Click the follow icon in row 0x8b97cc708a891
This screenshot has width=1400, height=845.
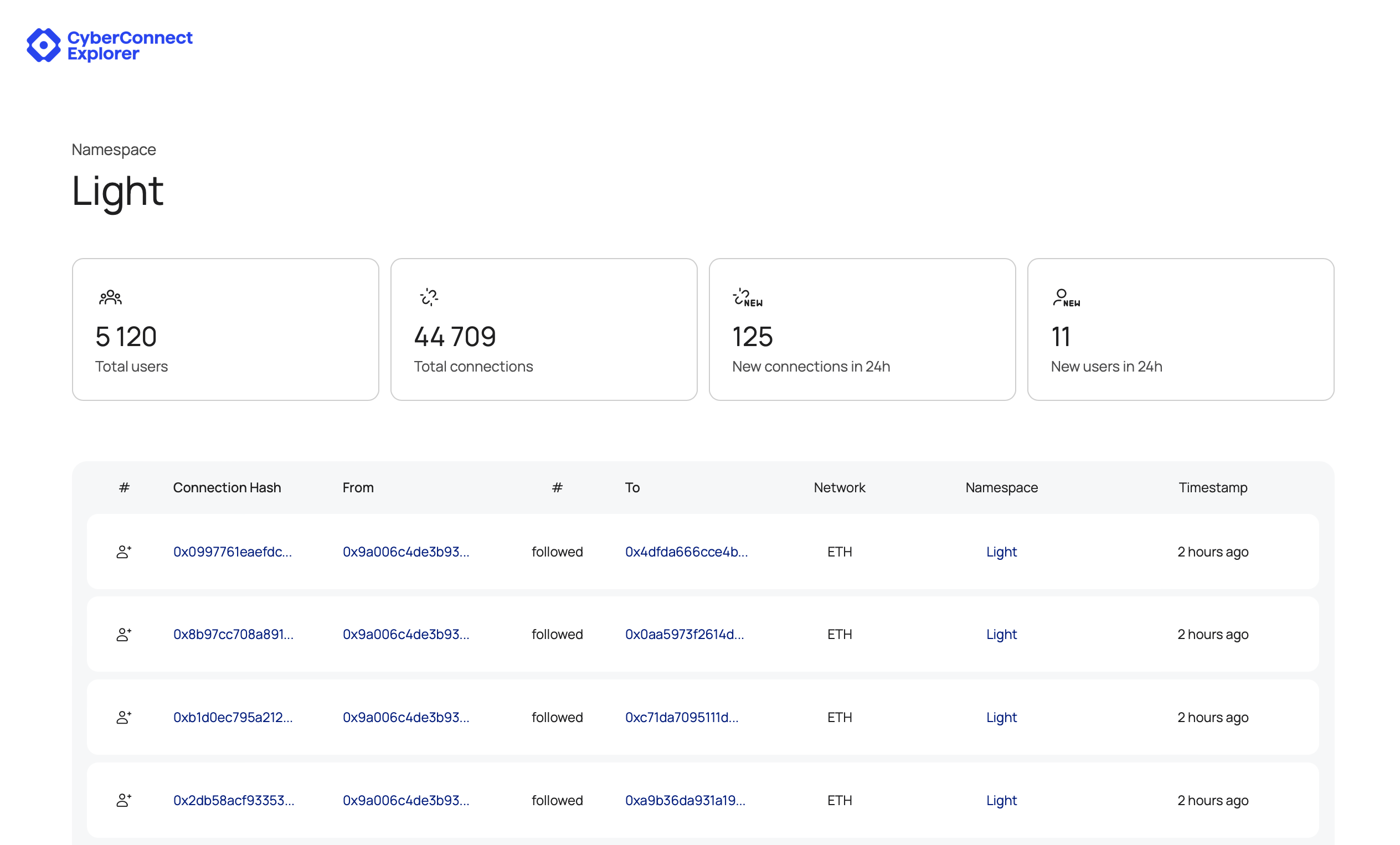tap(124, 635)
